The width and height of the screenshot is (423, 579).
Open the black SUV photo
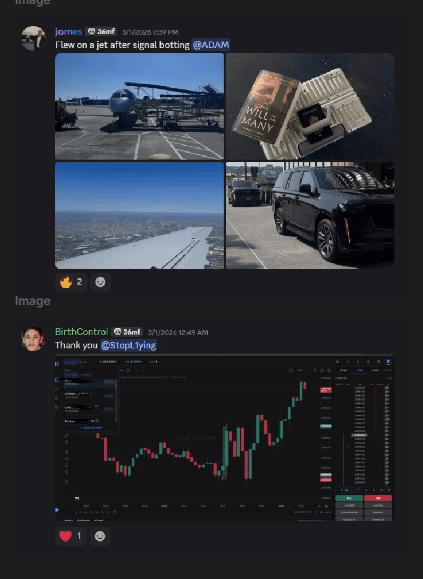310,215
